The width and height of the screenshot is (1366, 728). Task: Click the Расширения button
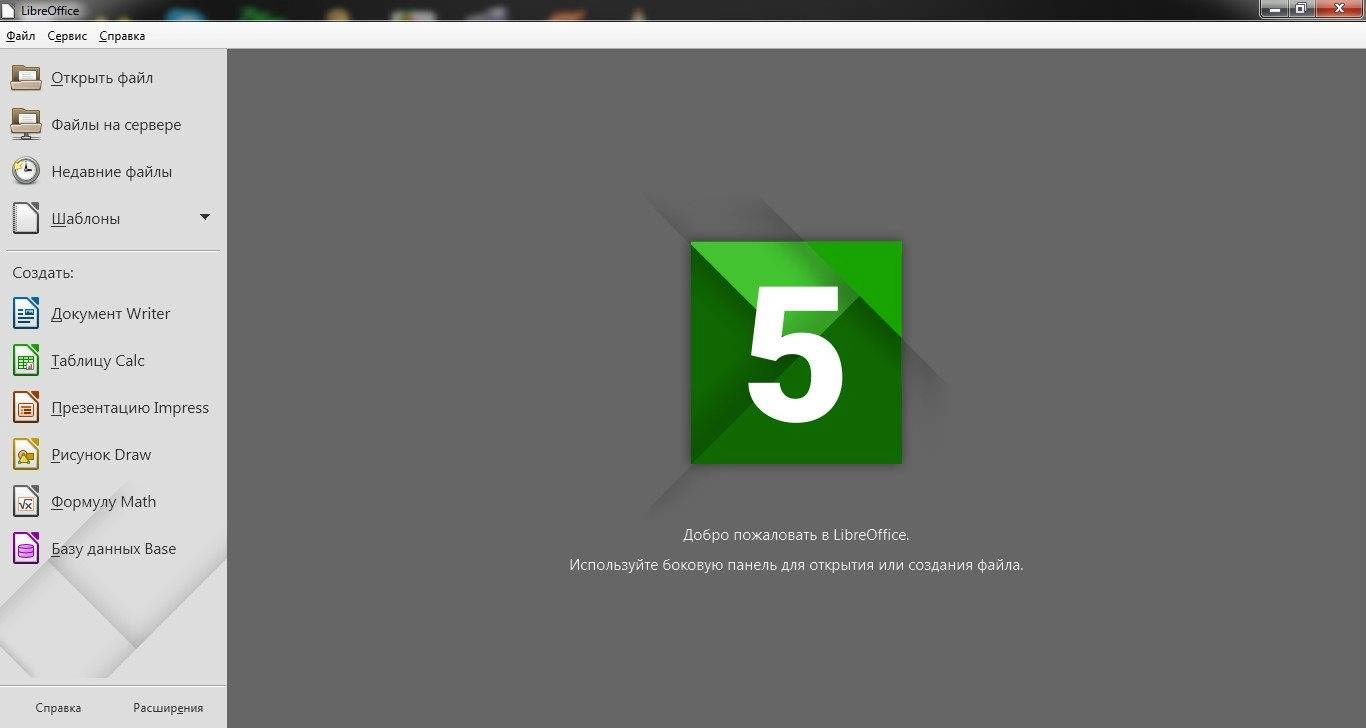[x=168, y=708]
